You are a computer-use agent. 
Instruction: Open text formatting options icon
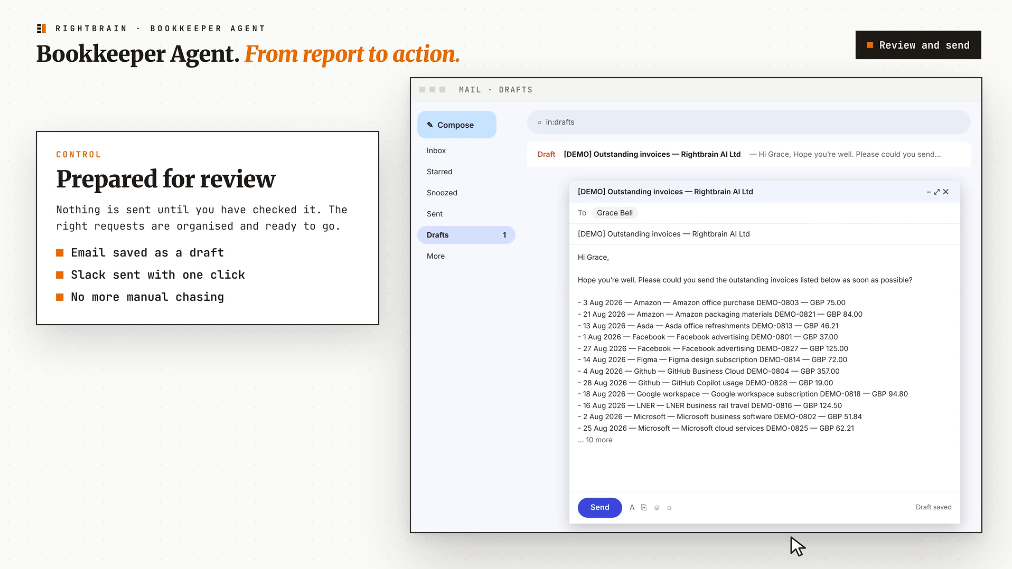pyautogui.click(x=632, y=508)
